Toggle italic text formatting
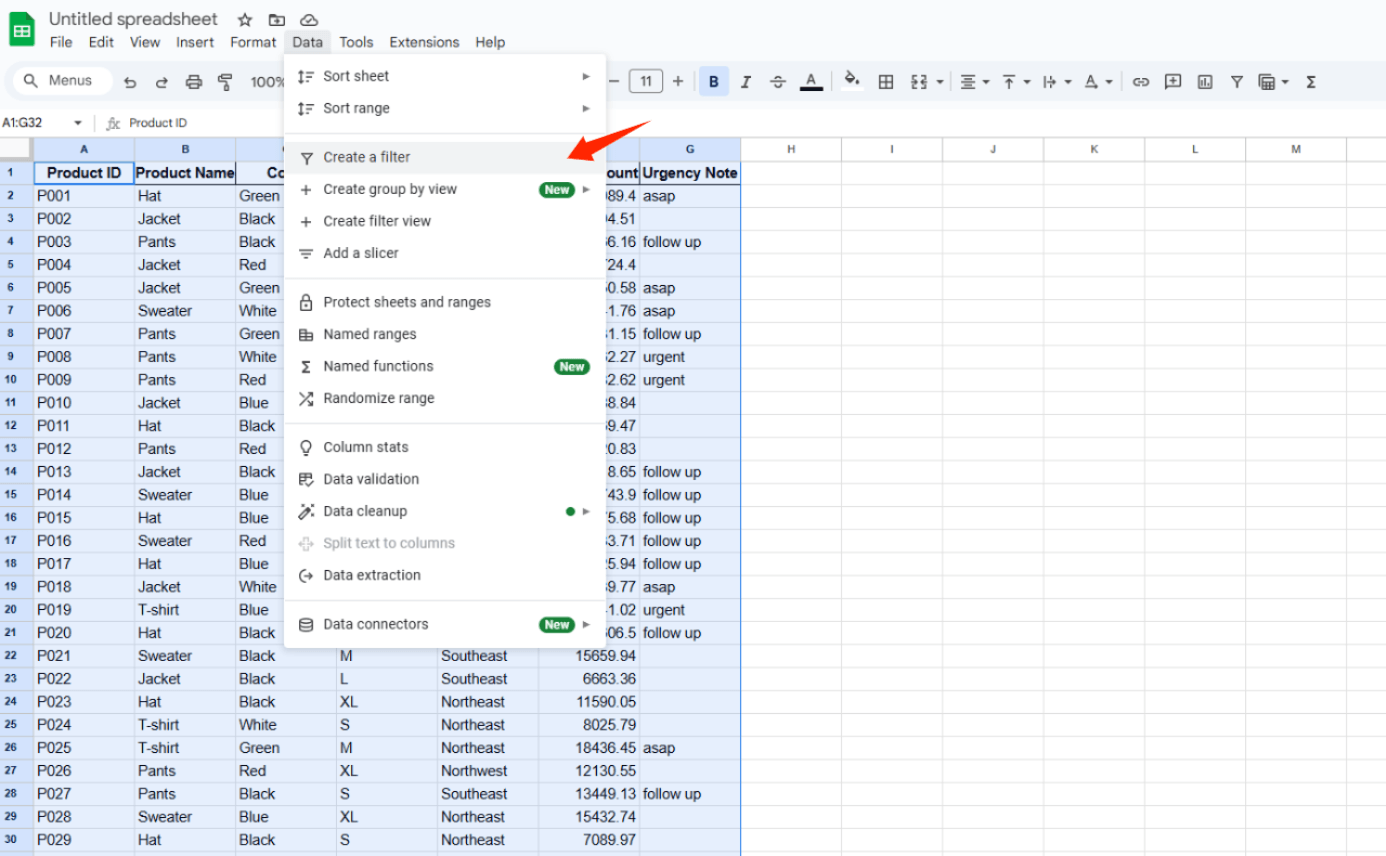Image resolution: width=1386 pixels, height=856 pixels. [x=745, y=82]
